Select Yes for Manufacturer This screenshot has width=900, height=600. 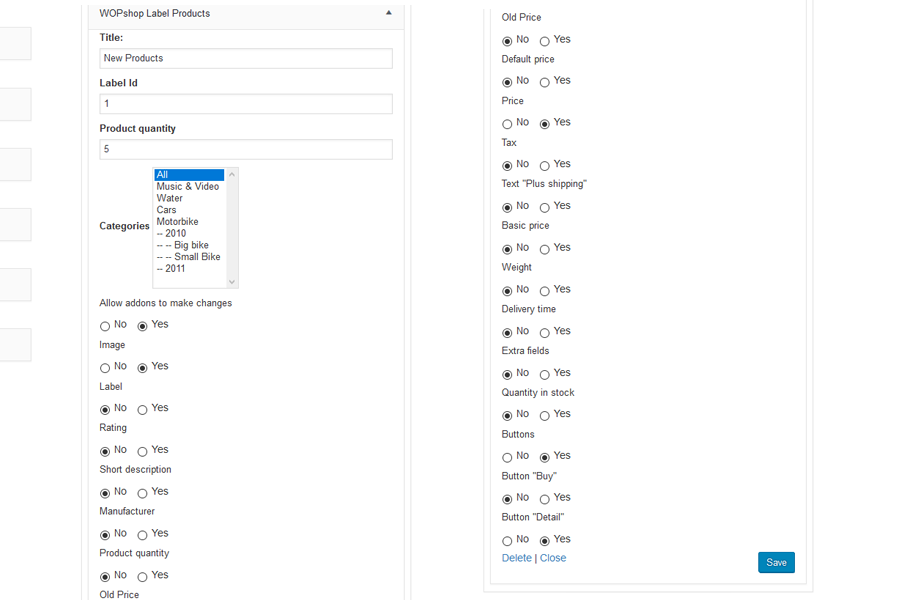(x=142, y=535)
